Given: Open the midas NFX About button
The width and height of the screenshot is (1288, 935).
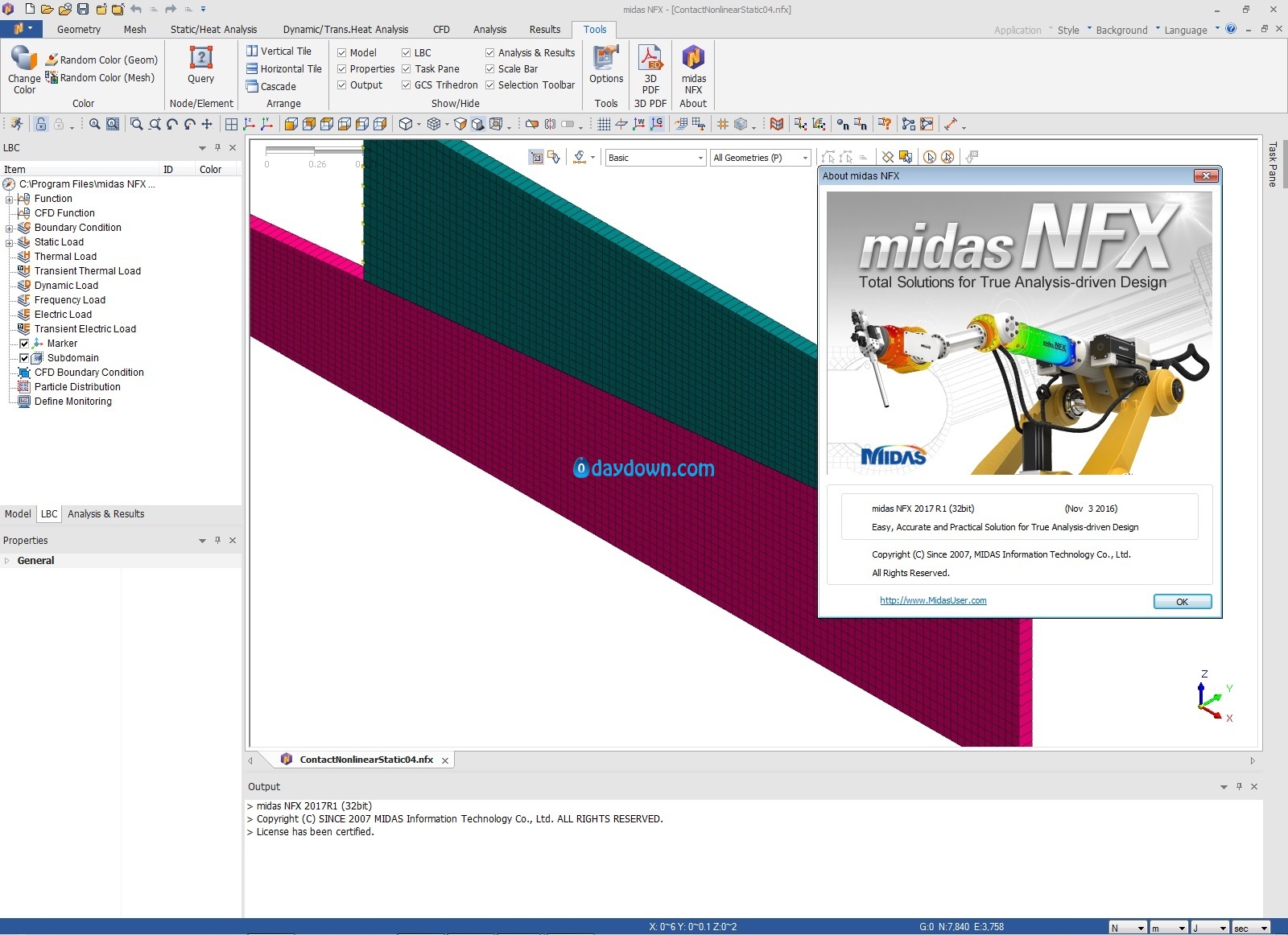Looking at the screenshot, I should 693,70.
